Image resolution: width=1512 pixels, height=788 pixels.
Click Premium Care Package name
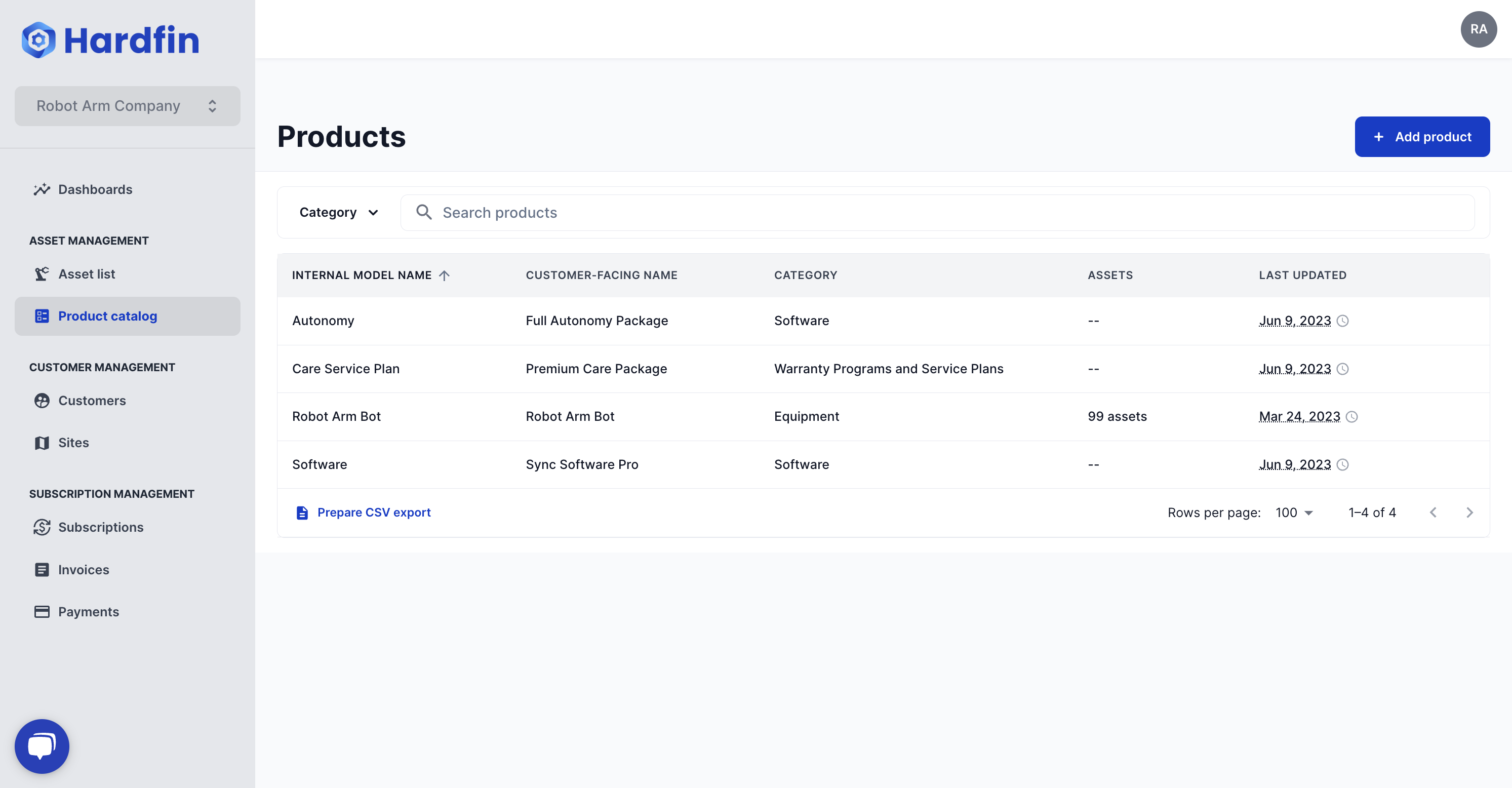[x=596, y=369]
